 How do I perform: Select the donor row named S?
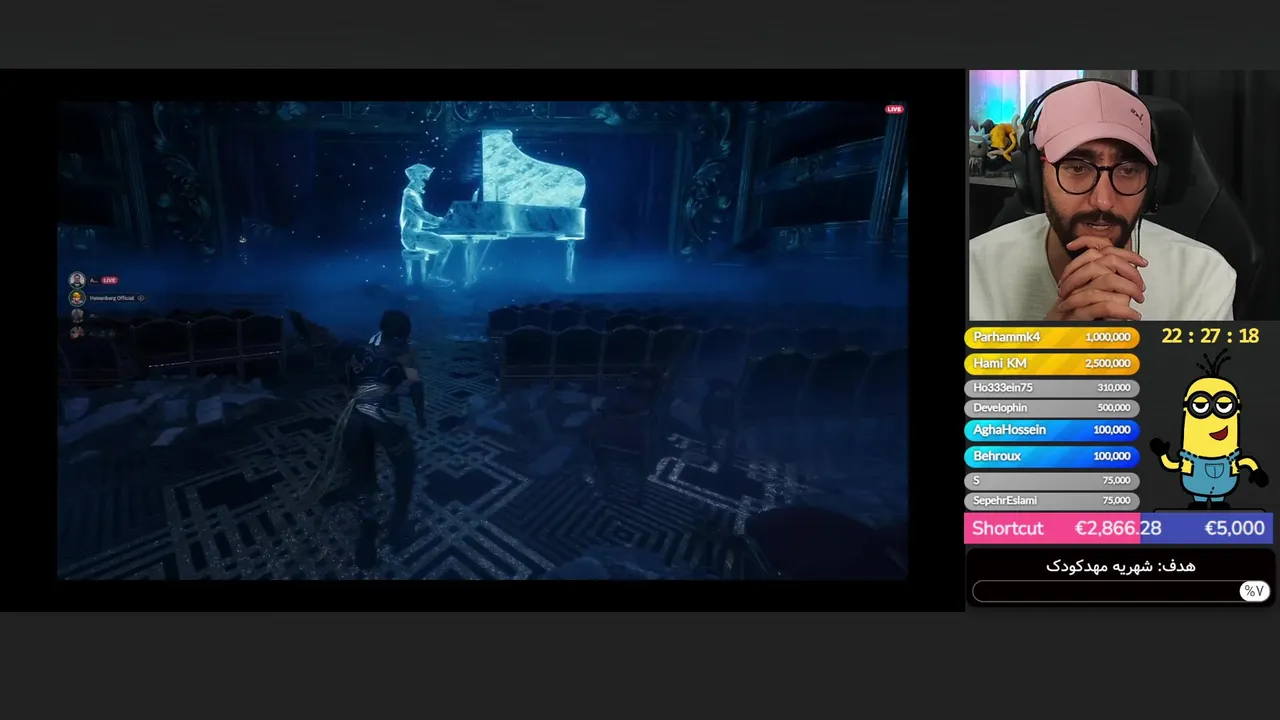(1050, 480)
